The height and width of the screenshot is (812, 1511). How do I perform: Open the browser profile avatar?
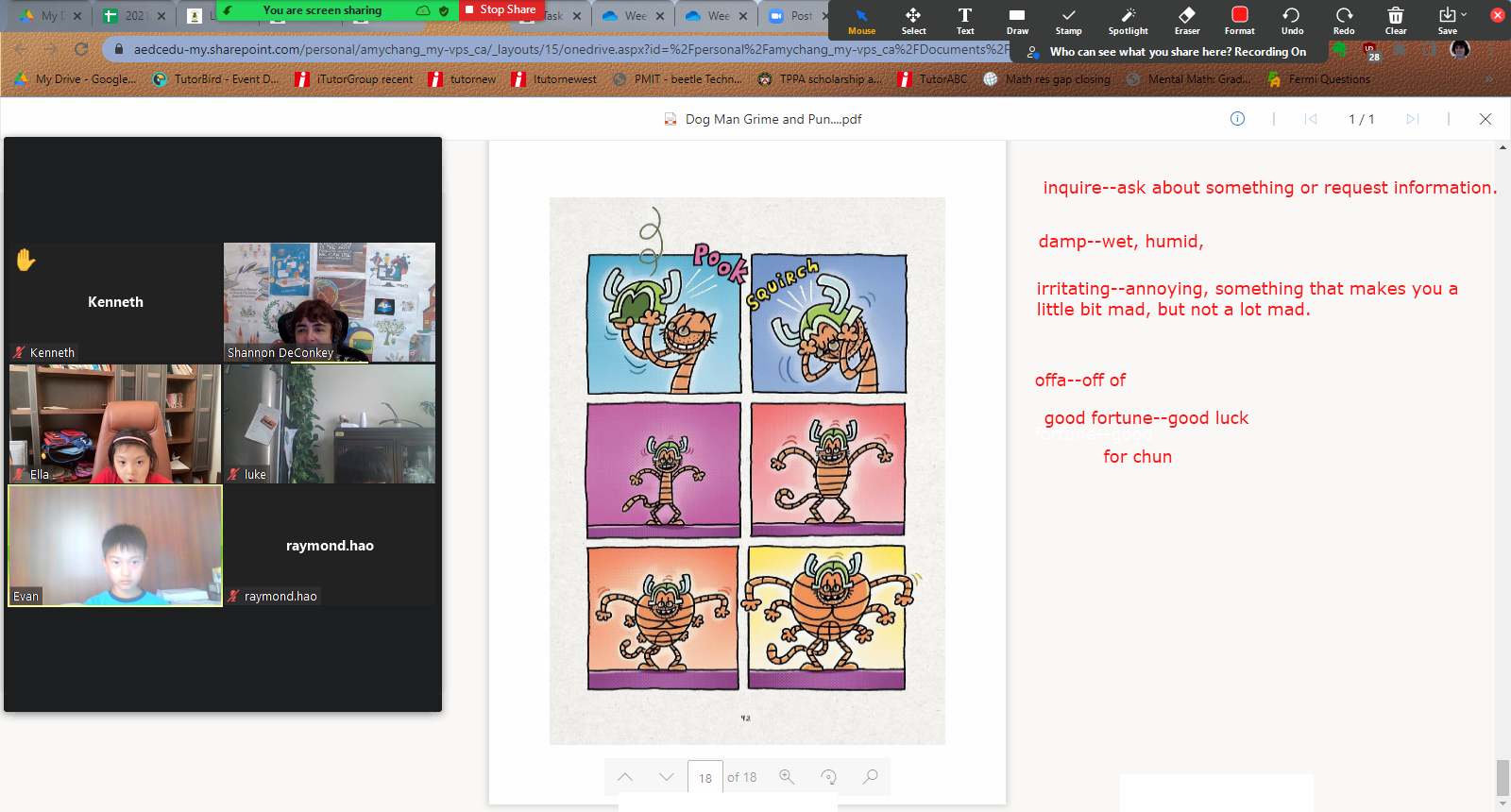[1460, 49]
